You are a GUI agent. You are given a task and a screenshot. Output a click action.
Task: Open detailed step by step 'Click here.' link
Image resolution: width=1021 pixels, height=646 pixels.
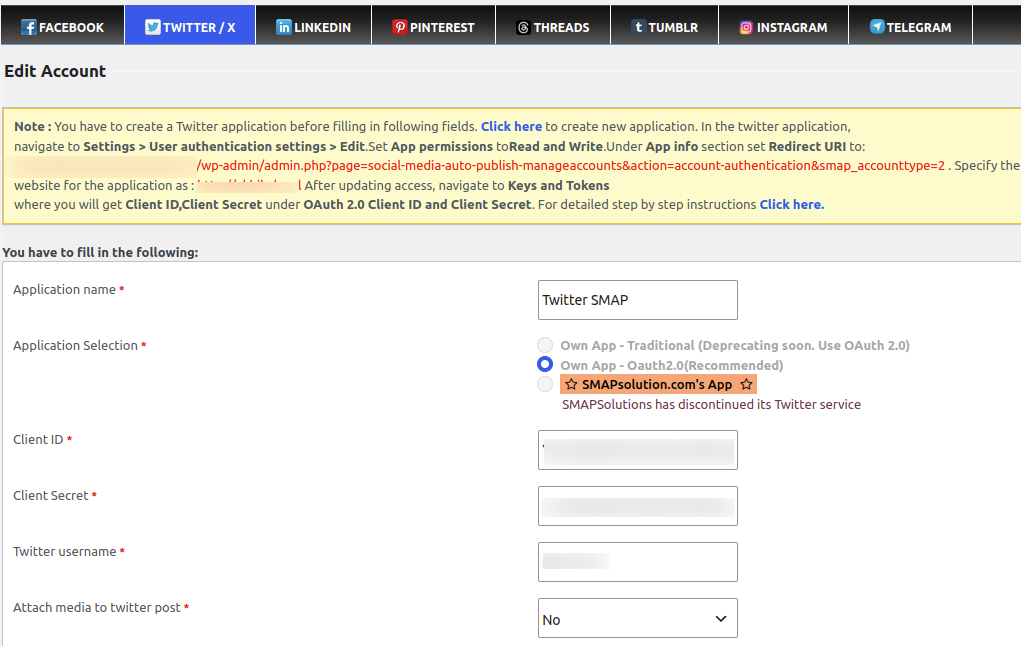(792, 204)
